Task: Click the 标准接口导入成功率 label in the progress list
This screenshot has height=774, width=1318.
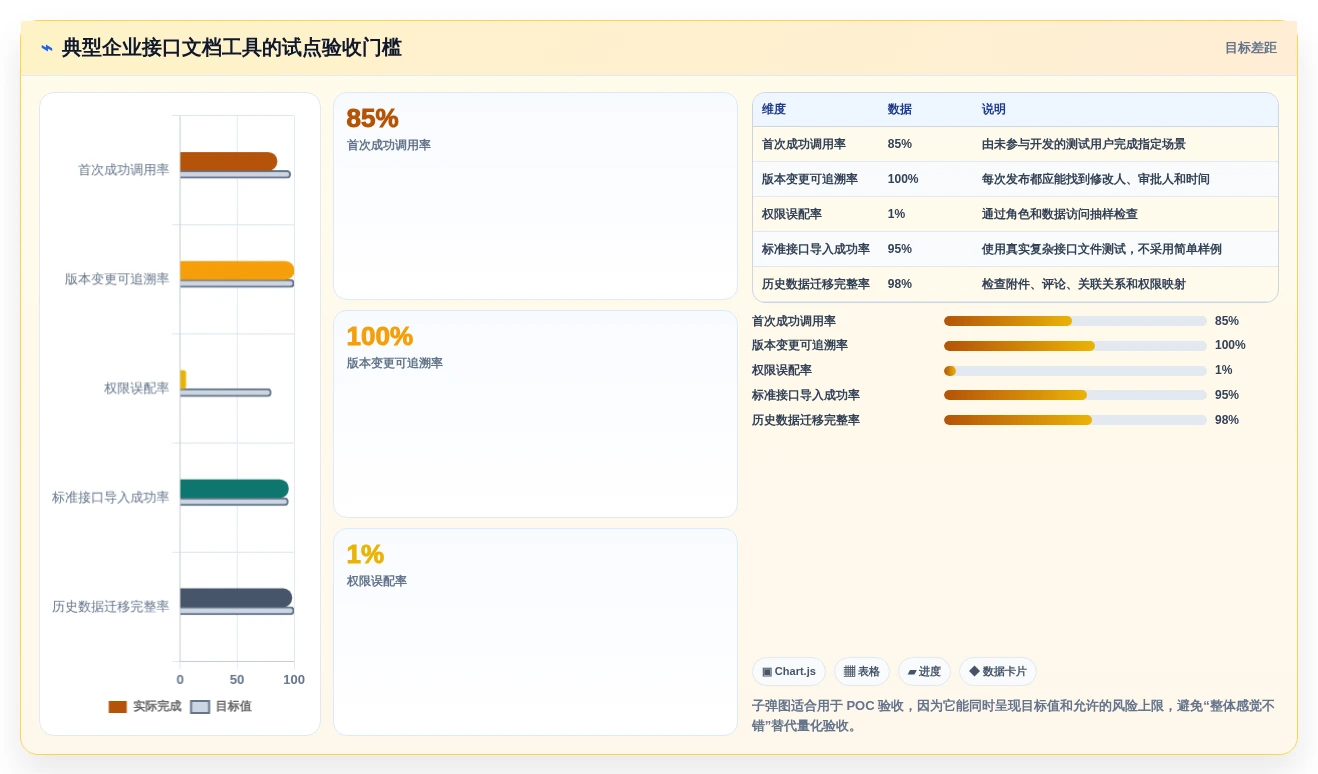Action: click(x=806, y=395)
